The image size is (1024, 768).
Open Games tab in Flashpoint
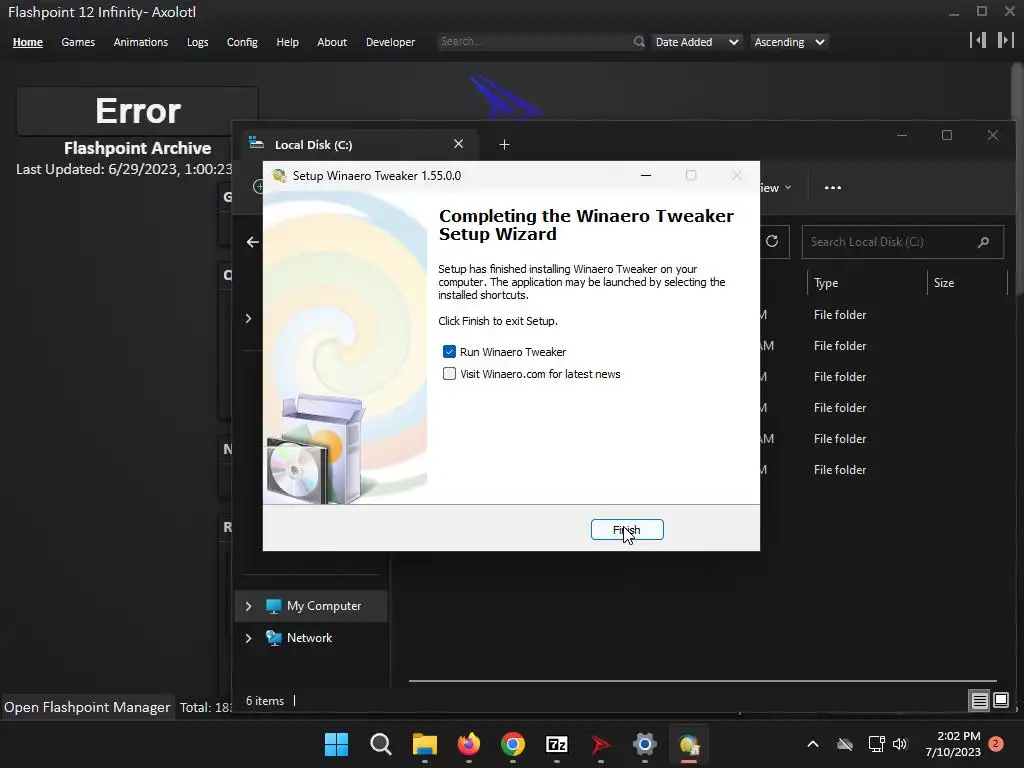click(78, 42)
